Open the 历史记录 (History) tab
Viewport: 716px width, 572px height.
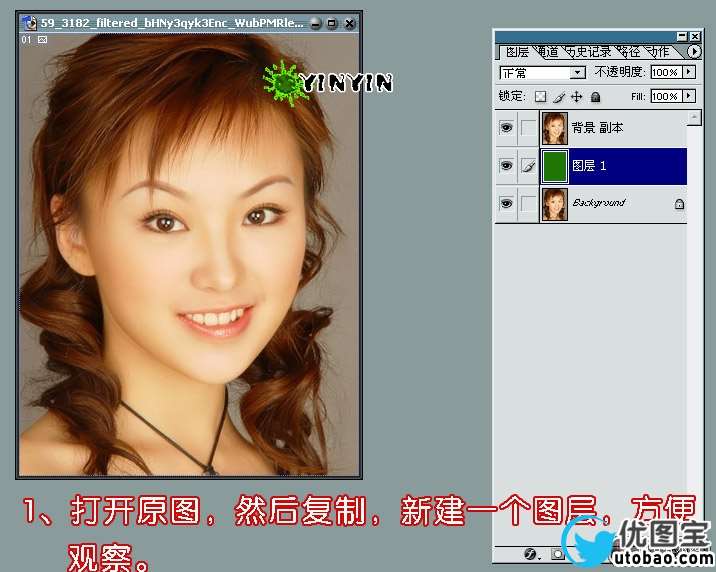(588, 52)
